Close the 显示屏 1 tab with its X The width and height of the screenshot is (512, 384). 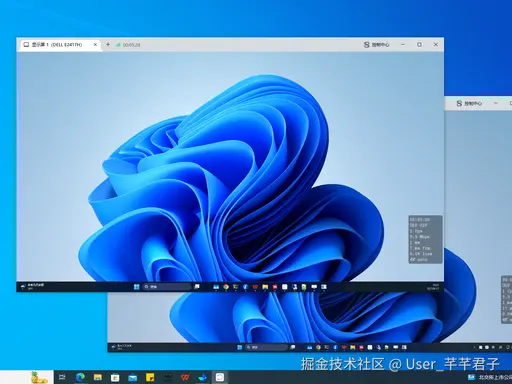(95, 44)
